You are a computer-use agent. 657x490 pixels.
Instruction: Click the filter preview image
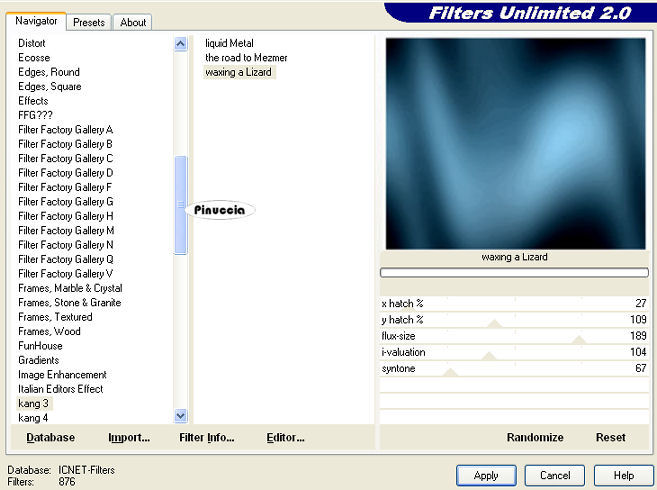[515, 144]
